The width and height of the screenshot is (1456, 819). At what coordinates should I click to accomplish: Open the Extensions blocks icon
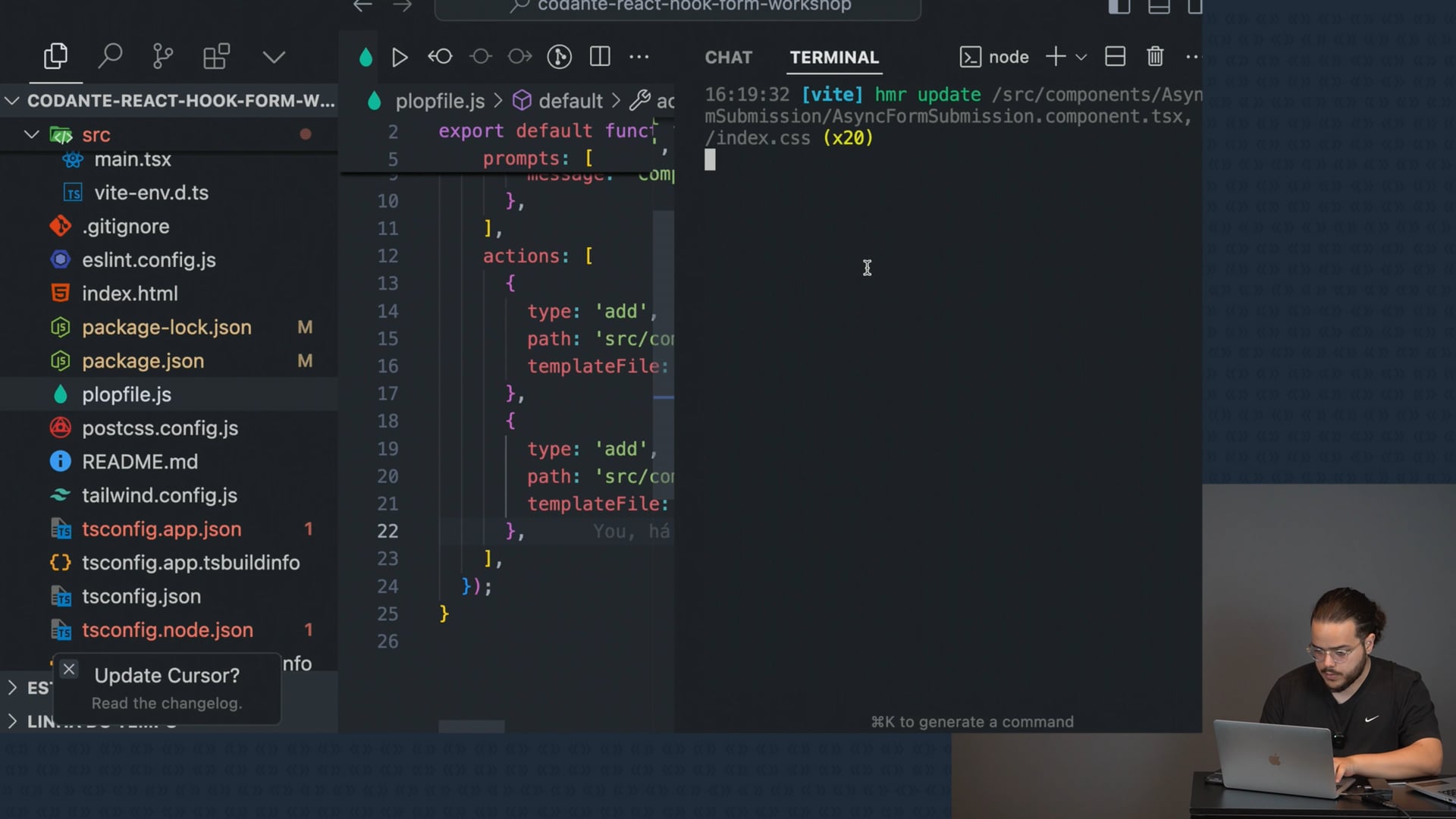coord(216,57)
